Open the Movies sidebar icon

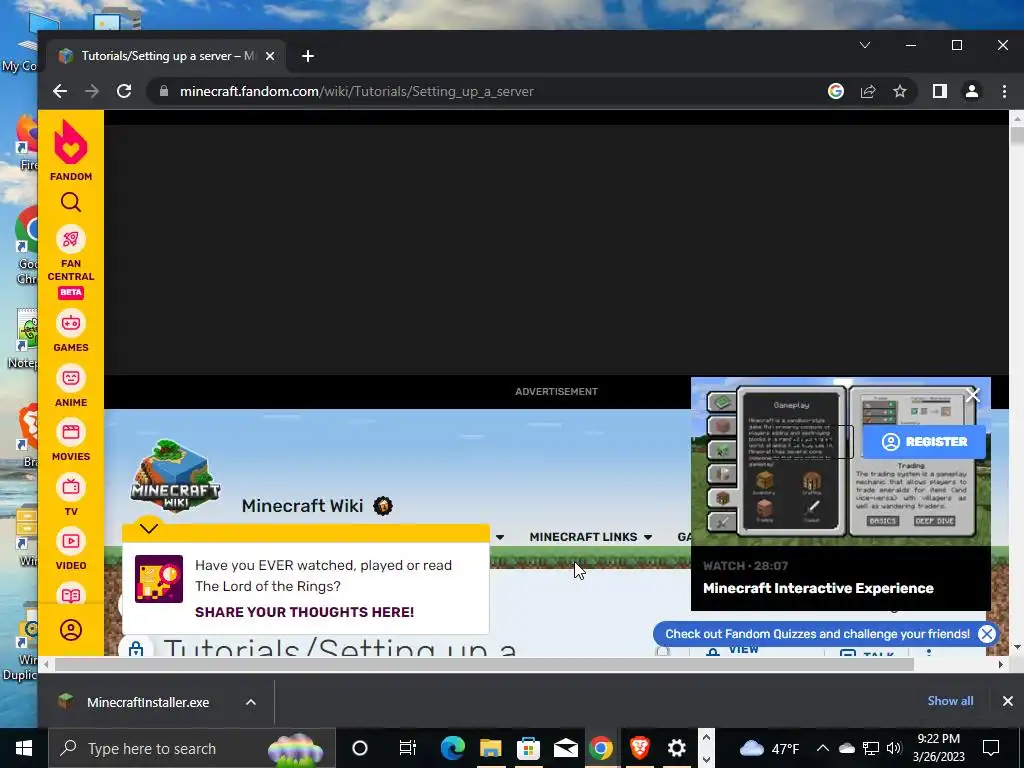(x=71, y=432)
